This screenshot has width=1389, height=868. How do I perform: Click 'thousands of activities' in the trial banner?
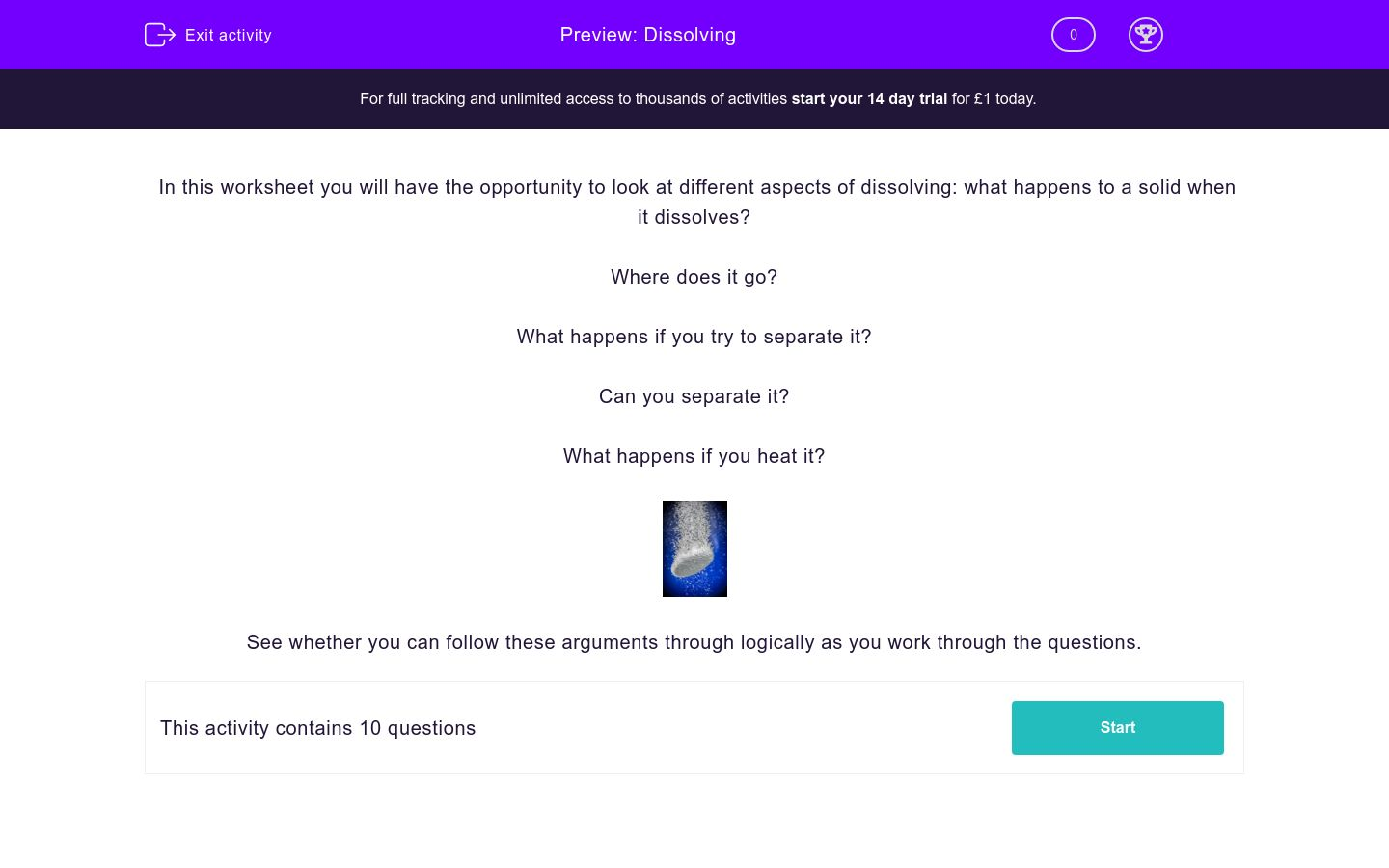(711, 98)
